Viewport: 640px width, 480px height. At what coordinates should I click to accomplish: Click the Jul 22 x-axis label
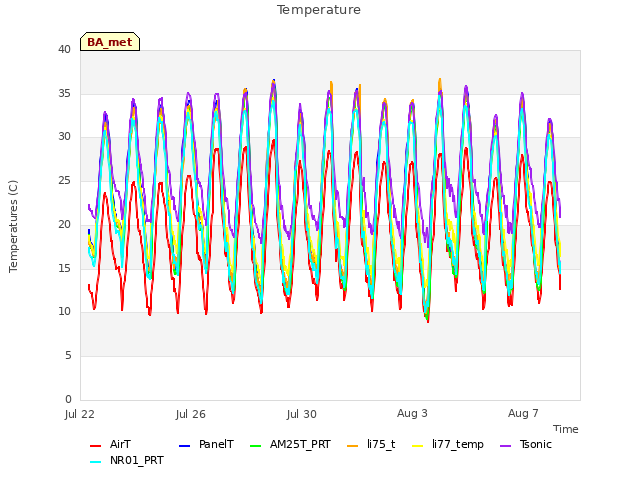click(80, 414)
